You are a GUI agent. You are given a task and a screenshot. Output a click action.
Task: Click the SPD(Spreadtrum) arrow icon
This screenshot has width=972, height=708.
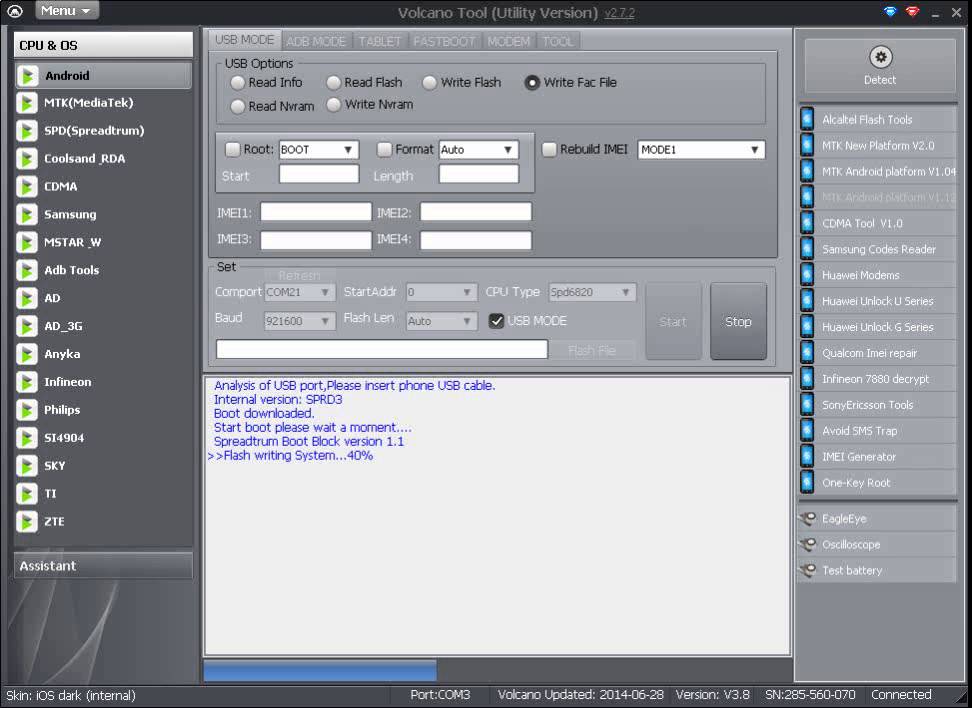[x=27, y=131]
